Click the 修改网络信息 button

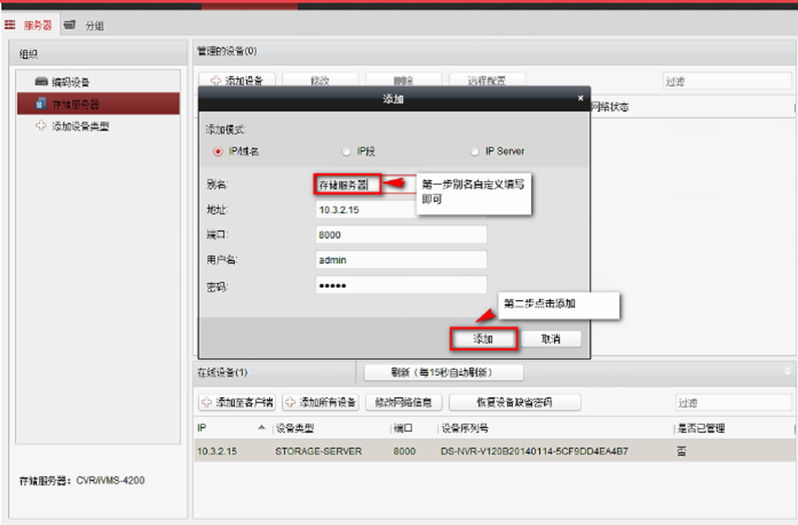click(x=404, y=402)
